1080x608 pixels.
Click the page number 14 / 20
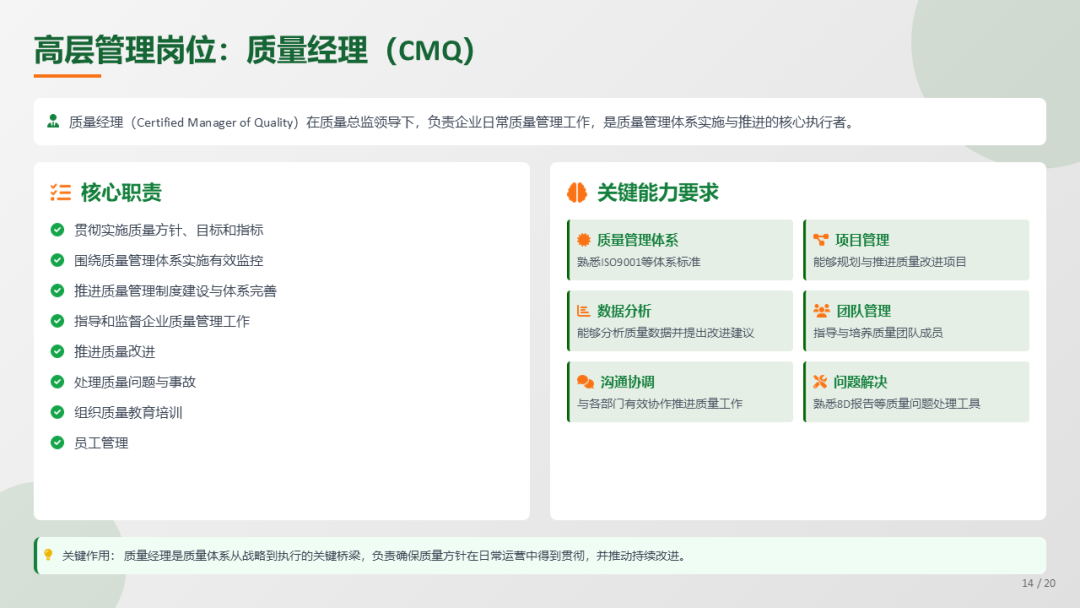pyautogui.click(x=1038, y=583)
